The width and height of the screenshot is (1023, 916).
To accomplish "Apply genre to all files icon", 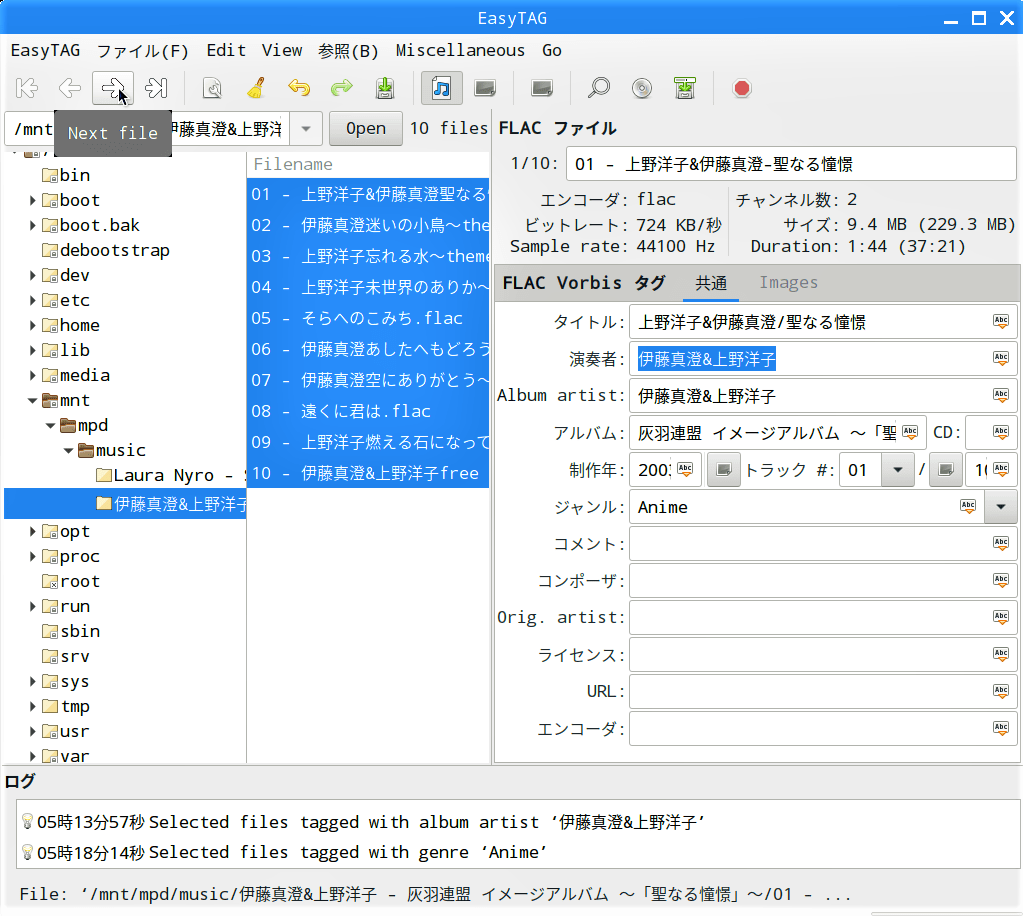I will pos(968,506).
